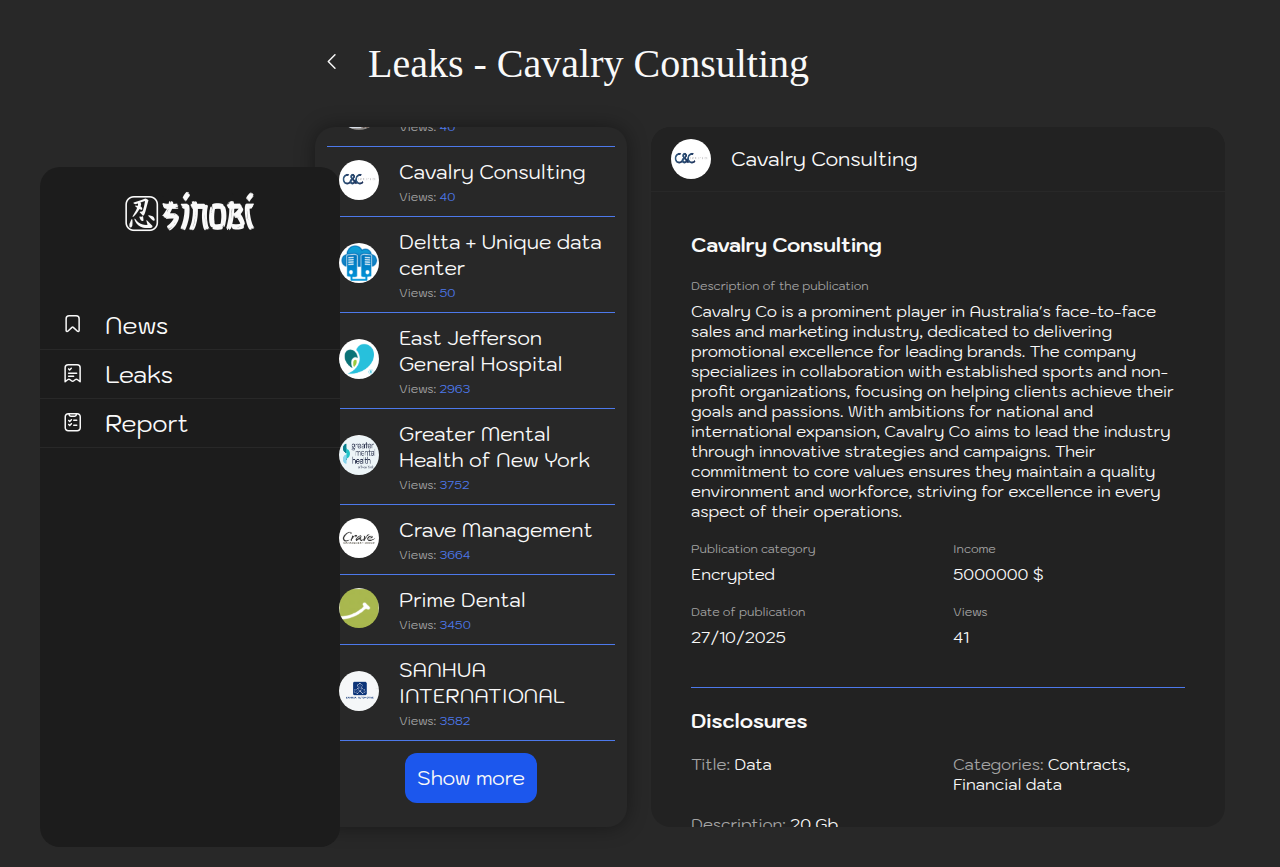Click the Greater Mental Health logo
Image resolution: width=1280 pixels, height=867 pixels.
359,455
